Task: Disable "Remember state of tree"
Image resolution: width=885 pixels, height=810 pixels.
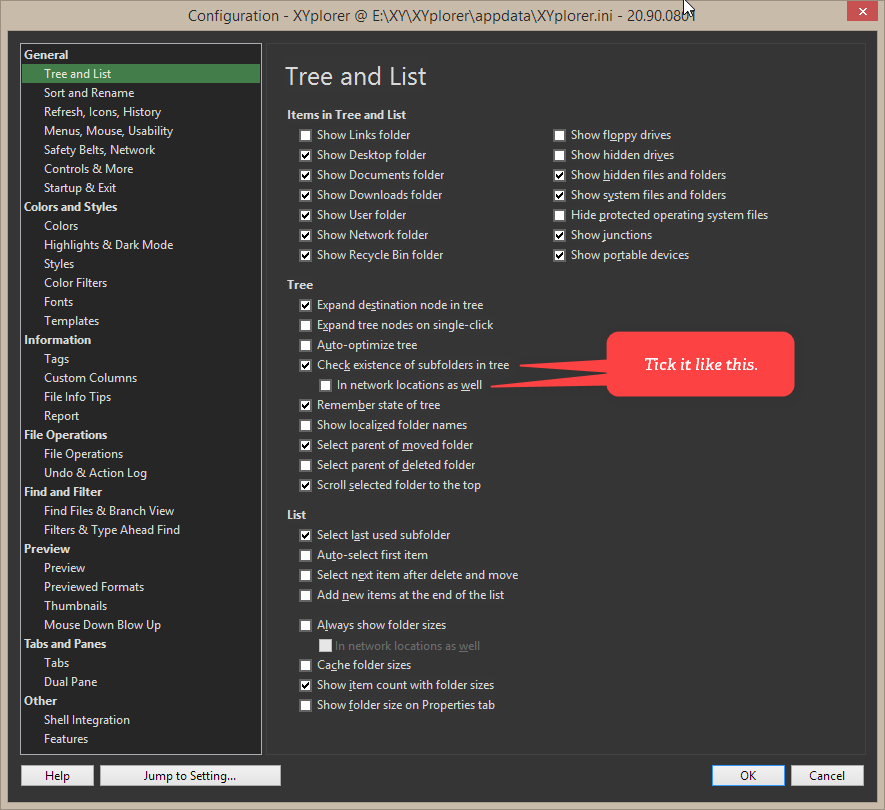Action: coord(305,404)
